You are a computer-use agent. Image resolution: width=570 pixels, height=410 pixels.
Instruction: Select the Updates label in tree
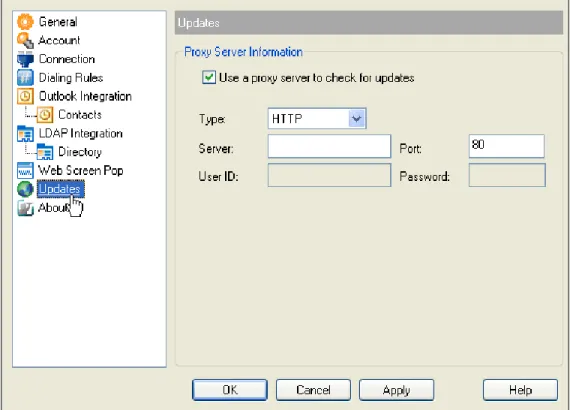[60, 189]
